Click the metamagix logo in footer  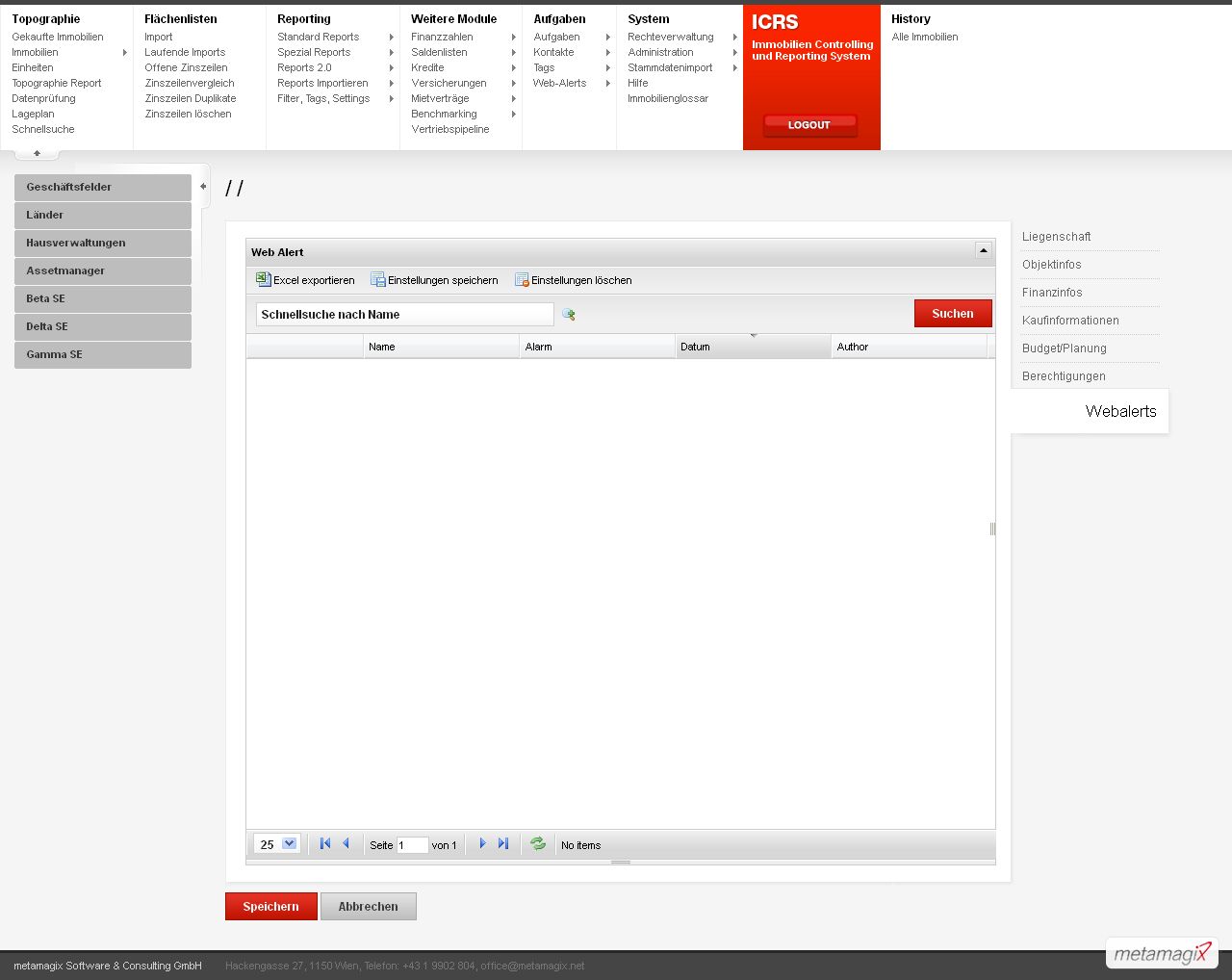[1162, 953]
